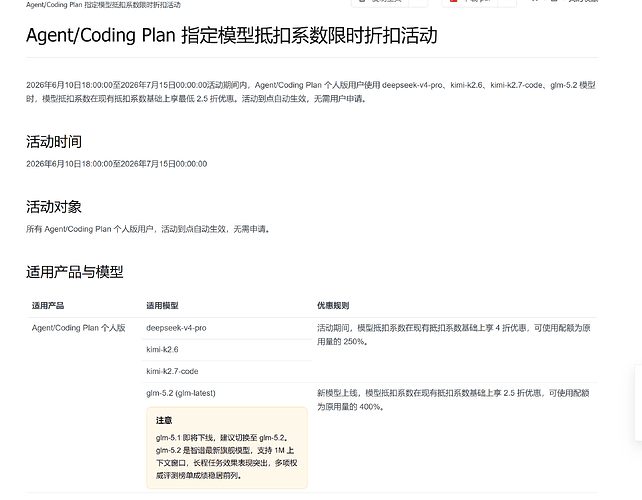This screenshot has width=642, height=500.
Task: Click the date range under 活动时间 heading
Action: 117,164
